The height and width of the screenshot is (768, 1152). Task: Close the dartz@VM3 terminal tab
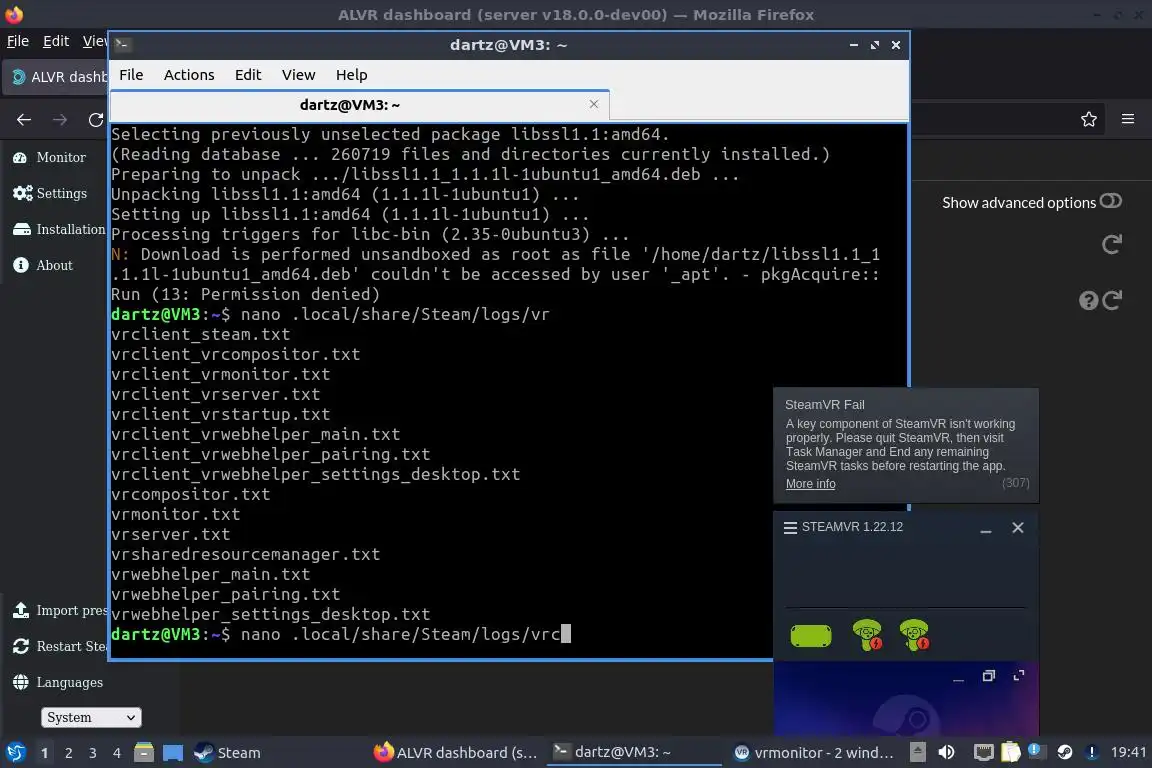pyautogui.click(x=594, y=104)
